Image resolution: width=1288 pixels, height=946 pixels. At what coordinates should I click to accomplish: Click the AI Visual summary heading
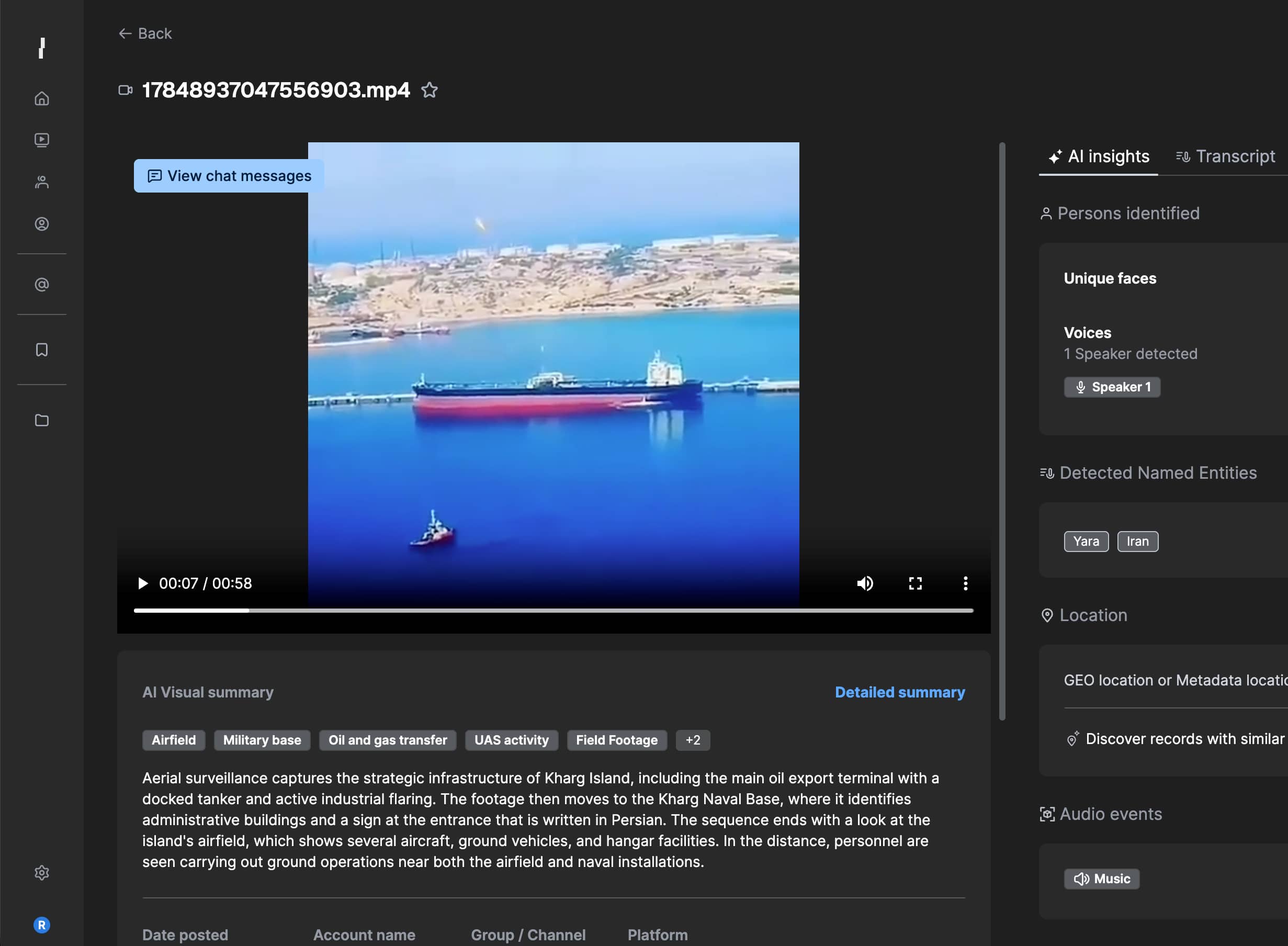(208, 692)
